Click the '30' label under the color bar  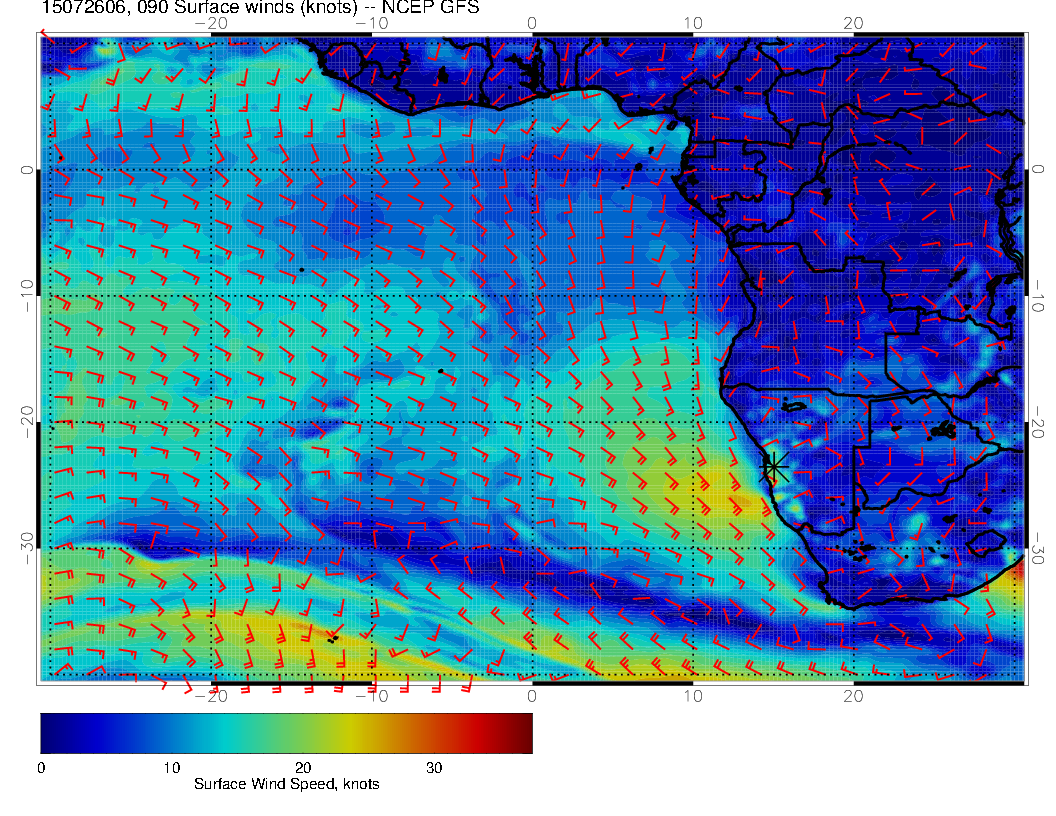[434, 768]
